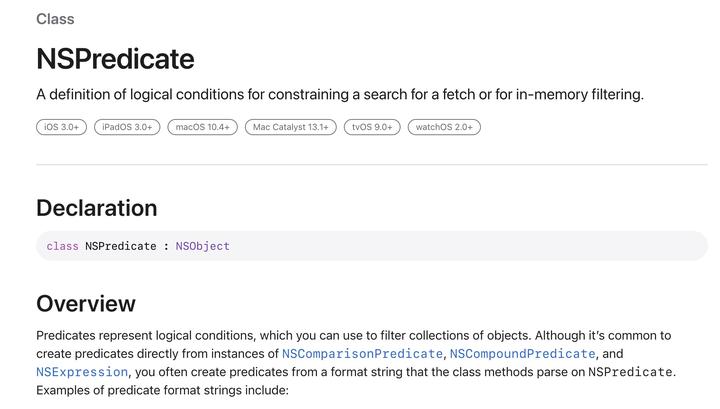
Task: Click the large NSPredicate page title
Action: (x=115, y=59)
